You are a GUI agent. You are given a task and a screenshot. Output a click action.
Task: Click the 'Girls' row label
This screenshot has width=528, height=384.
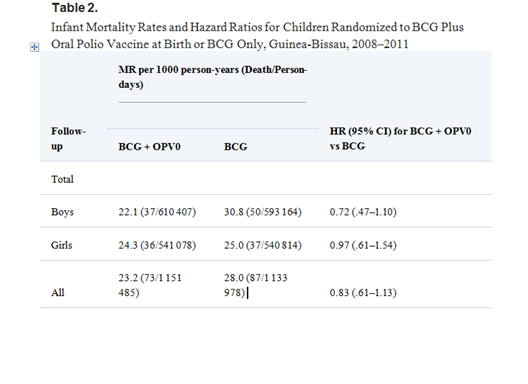[x=62, y=245]
